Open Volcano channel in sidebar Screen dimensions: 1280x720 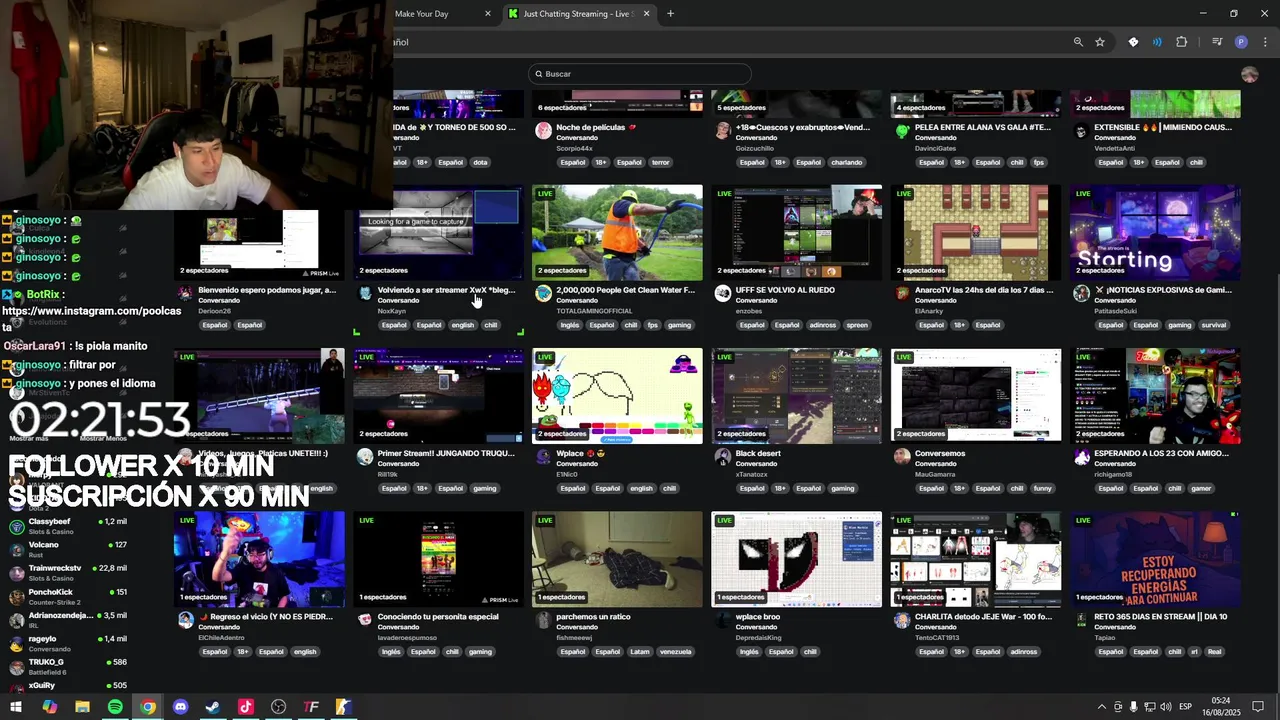[x=67, y=550]
